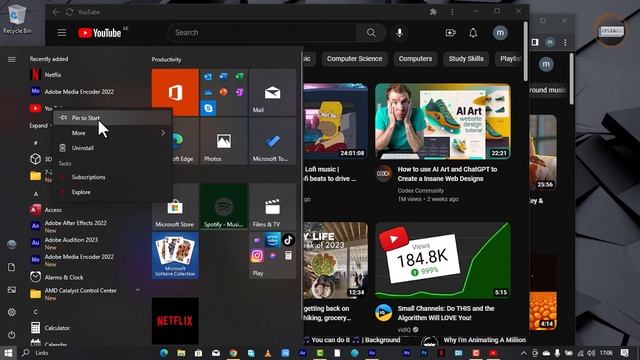The image size is (640, 360).
Task: Open the extensions puzzle icon in YouTube window
Action: [433, 12]
